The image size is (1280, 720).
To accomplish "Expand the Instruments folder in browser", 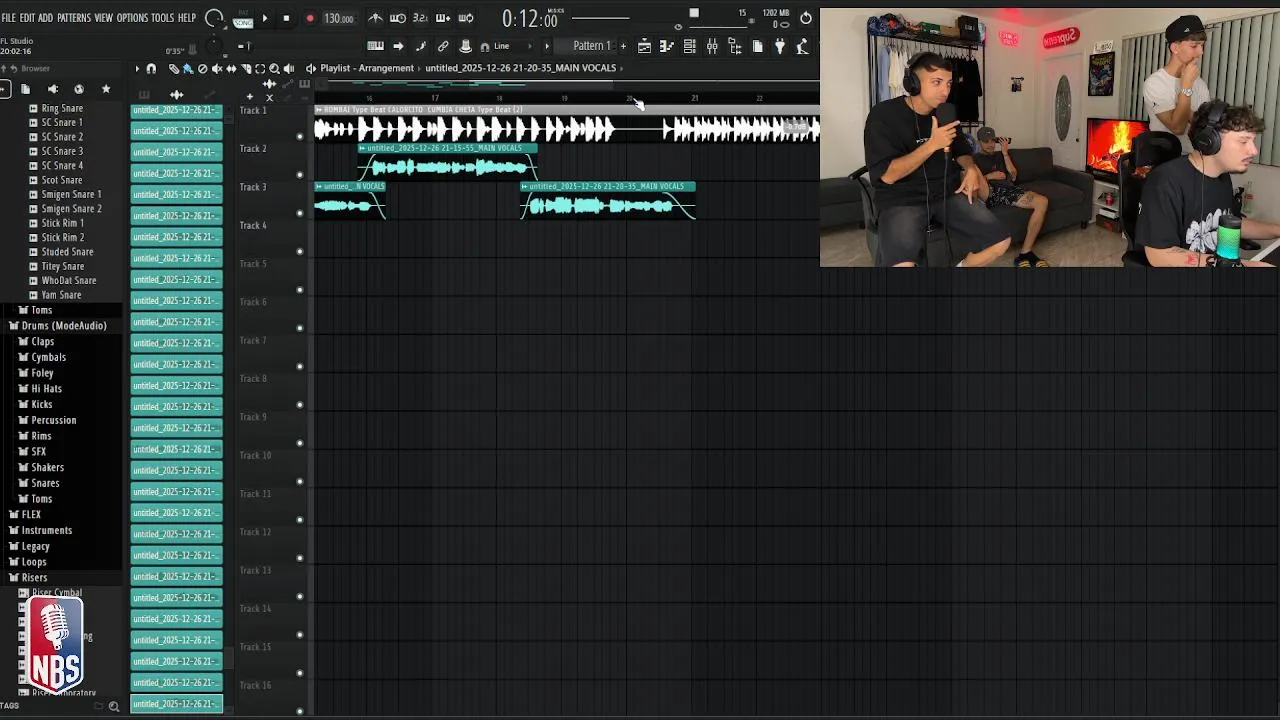I will click(40, 530).
